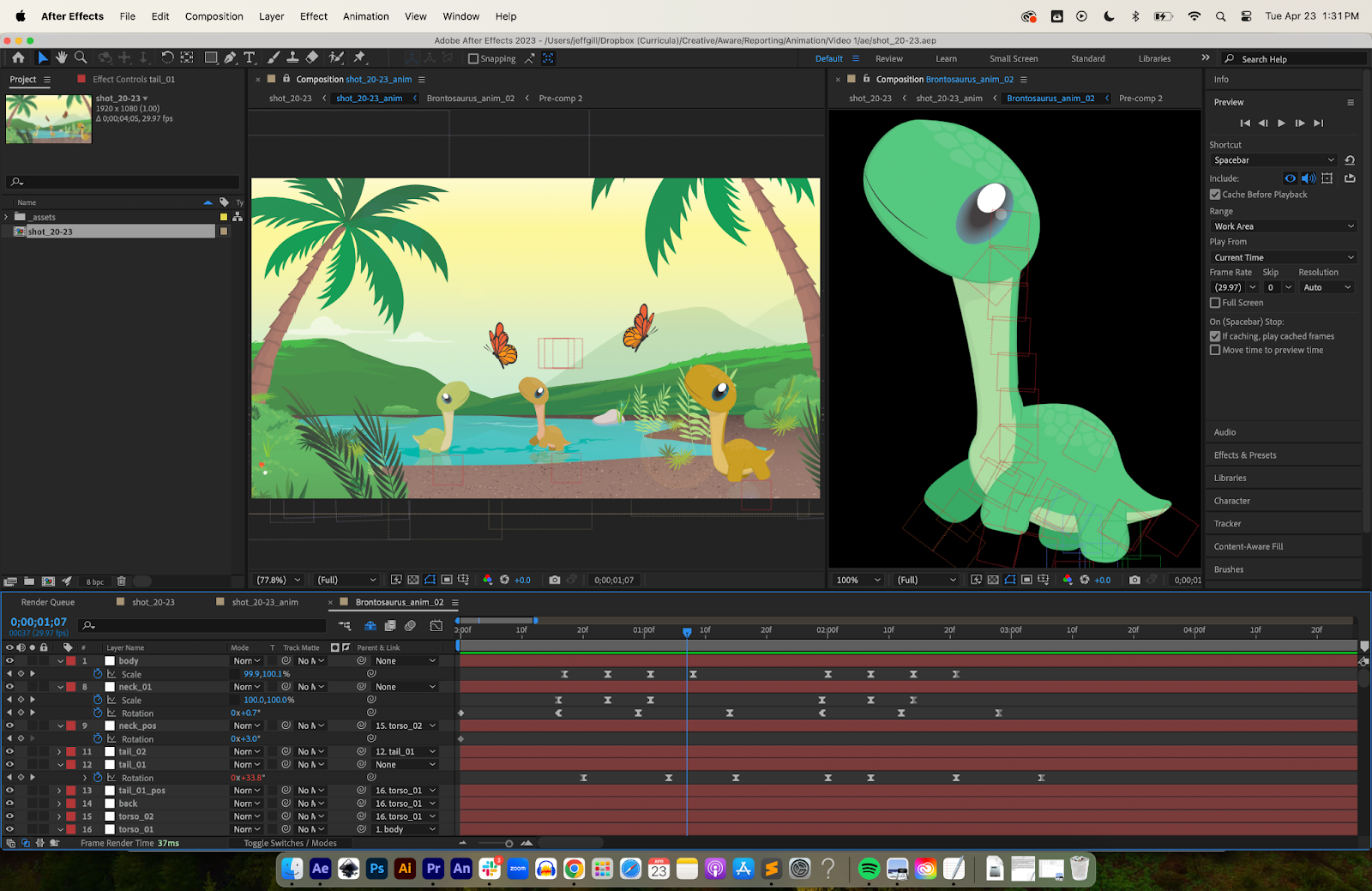The image size is (1372, 891).
Task: Uncheck Cache Before Playback
Action: [1215, 195]
